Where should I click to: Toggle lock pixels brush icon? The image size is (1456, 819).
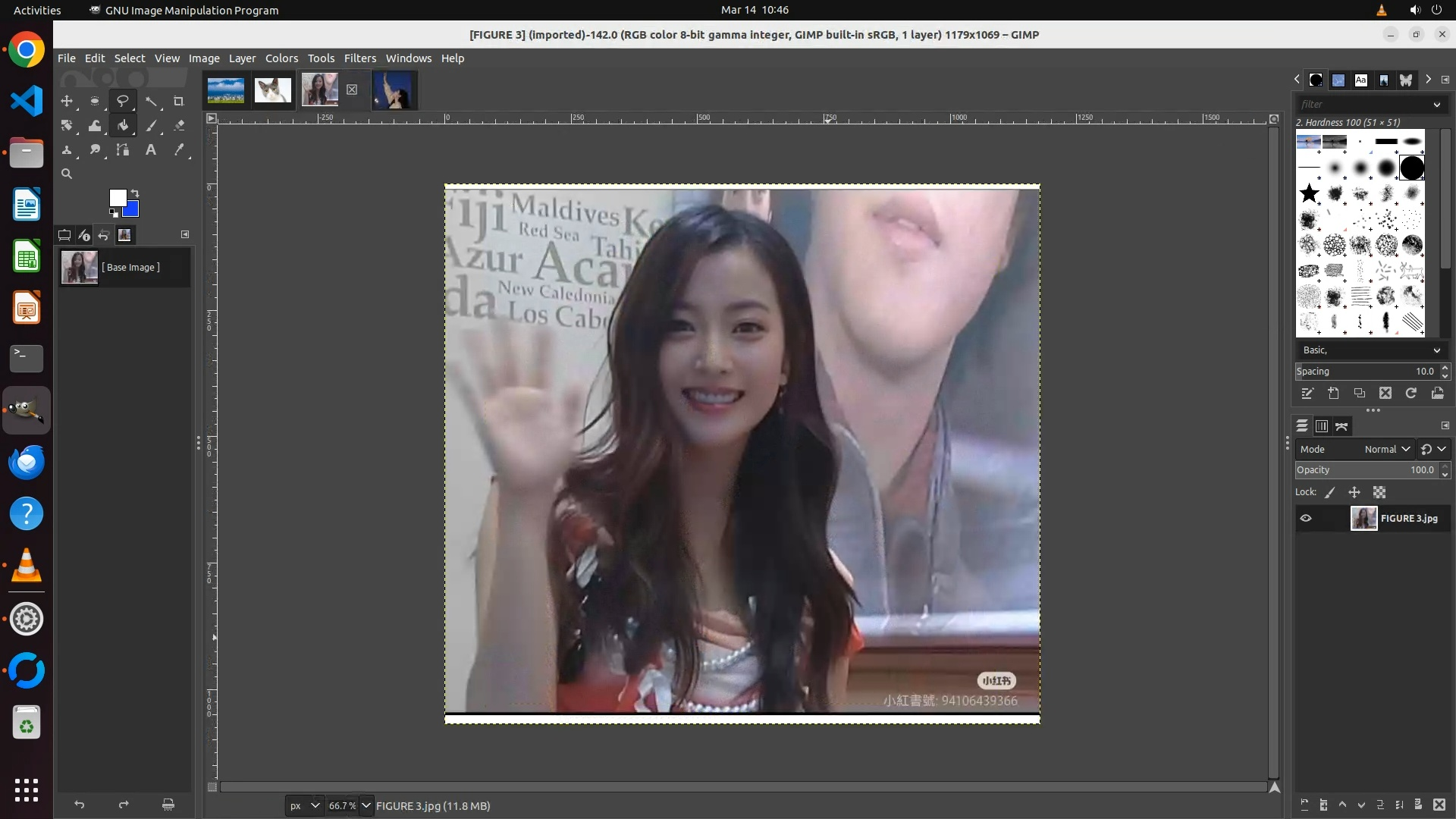click(x=1330, y=492)
